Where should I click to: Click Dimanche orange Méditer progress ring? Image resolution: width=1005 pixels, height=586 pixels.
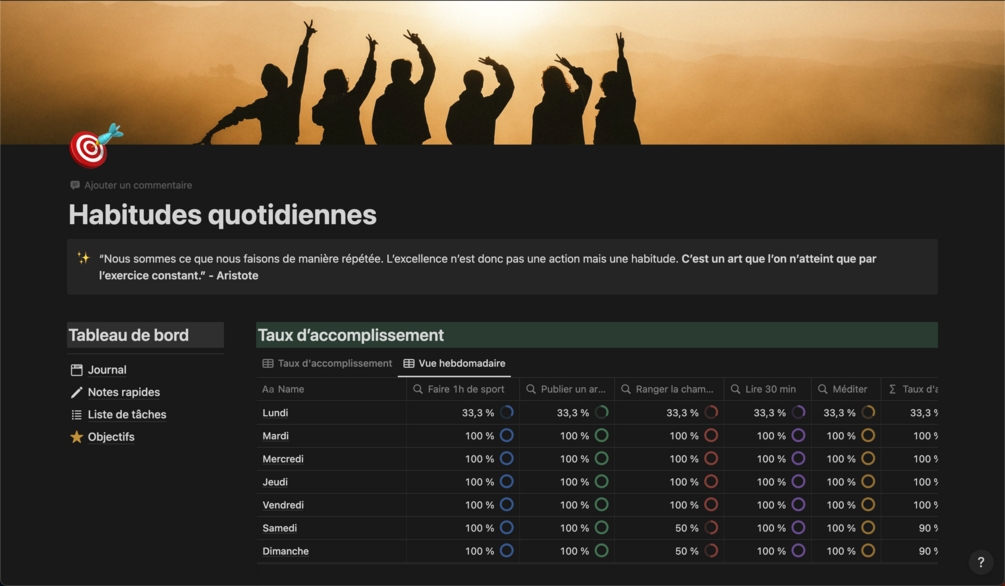pyautogui.click(x=868, y=551)
